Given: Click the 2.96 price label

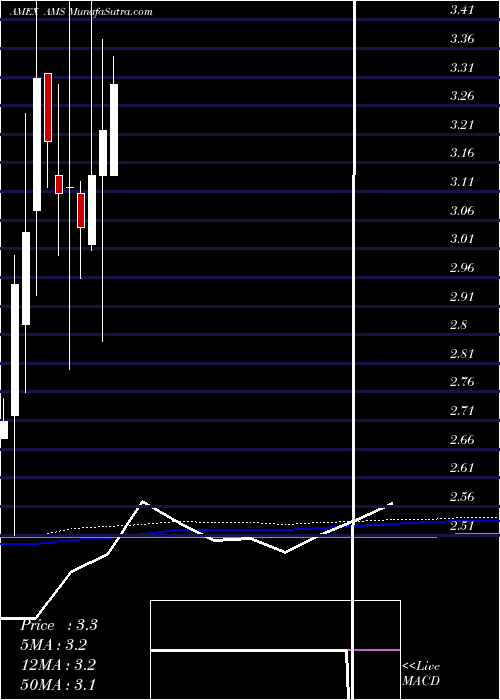Looking at the screenshot, I should coord(462,267).
